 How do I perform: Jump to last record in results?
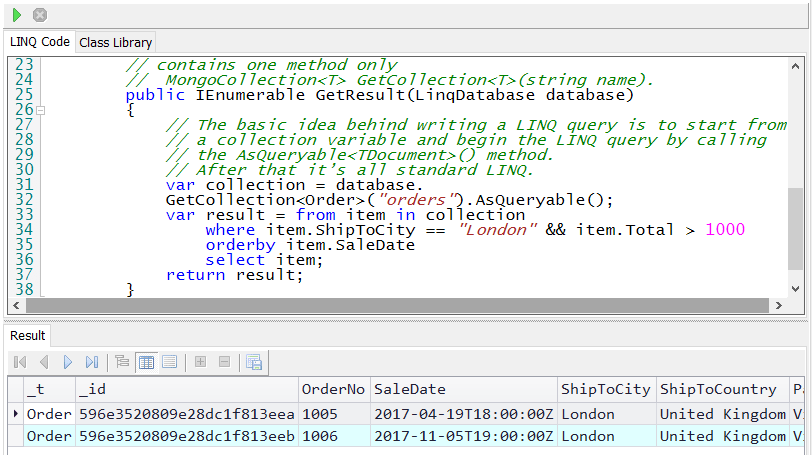[x=92, y=362]
